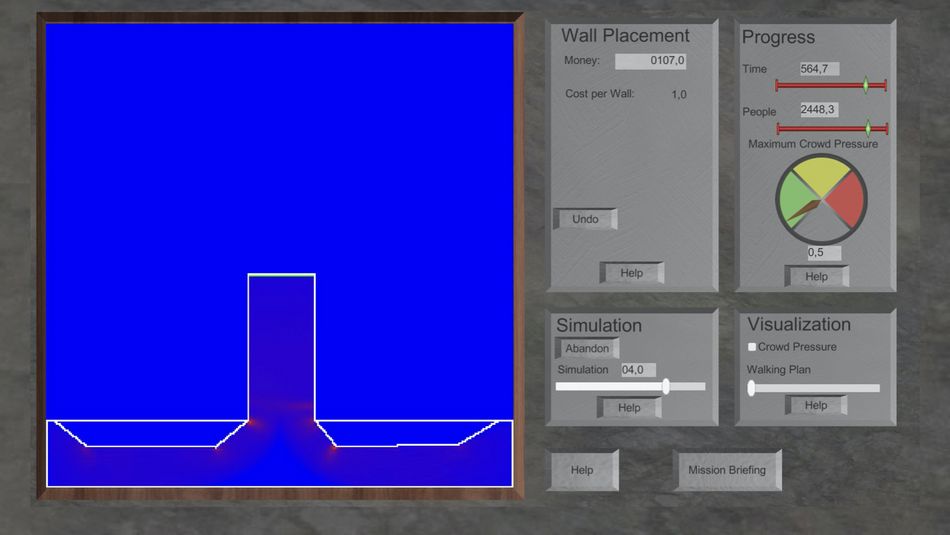Click the Money value field
950x535 pixels.
(x=650, y=61)
